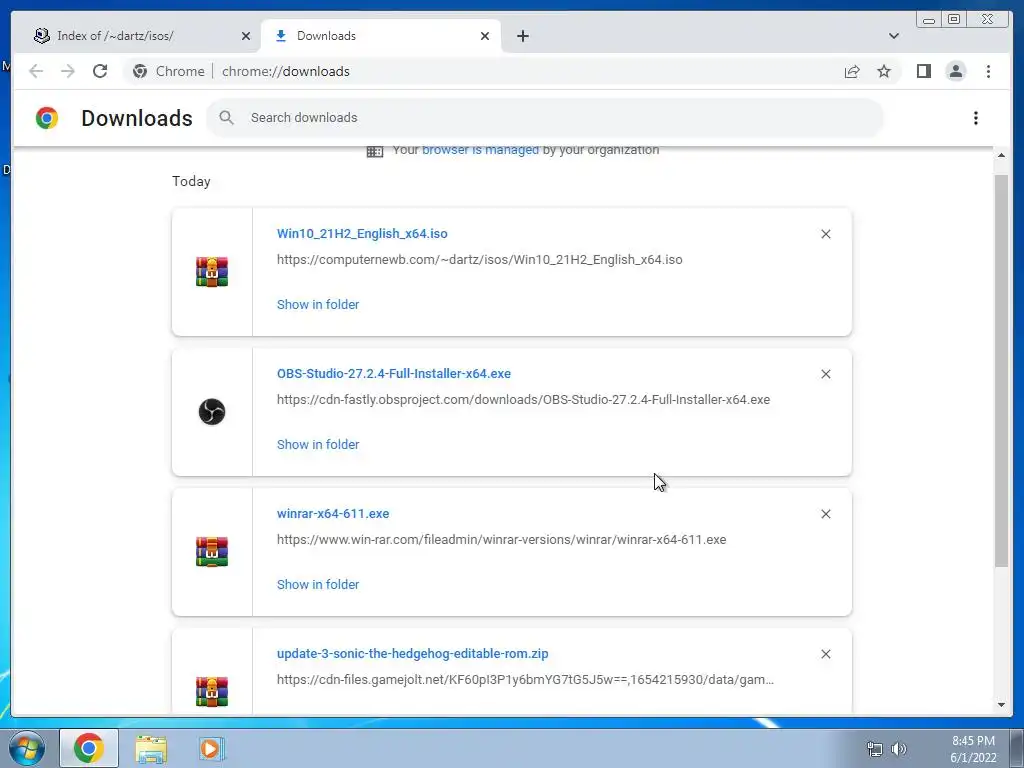This screenshot has width=1024, height=768.
Task: Click the cdn-fastly.obsproject.com source URL
Action: 523,400
